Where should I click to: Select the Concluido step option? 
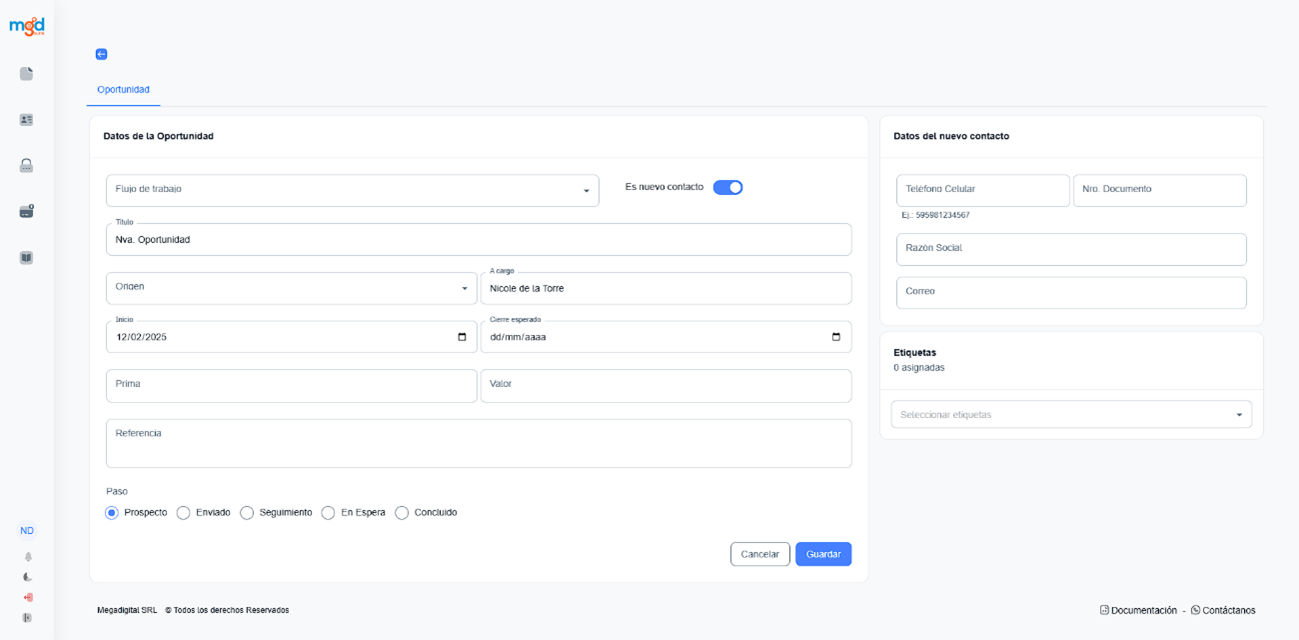402,513
